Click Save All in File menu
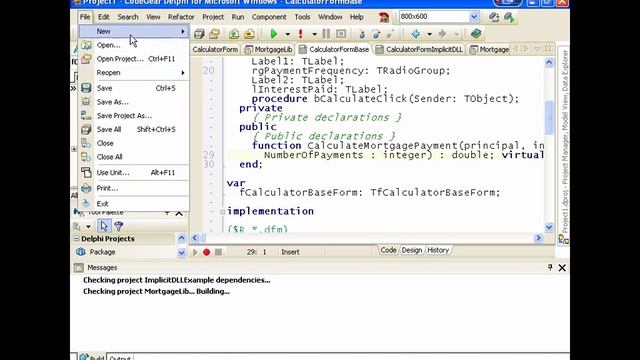Image resolution: width=640 pixels, height=360 pixels. click(133, 129)
